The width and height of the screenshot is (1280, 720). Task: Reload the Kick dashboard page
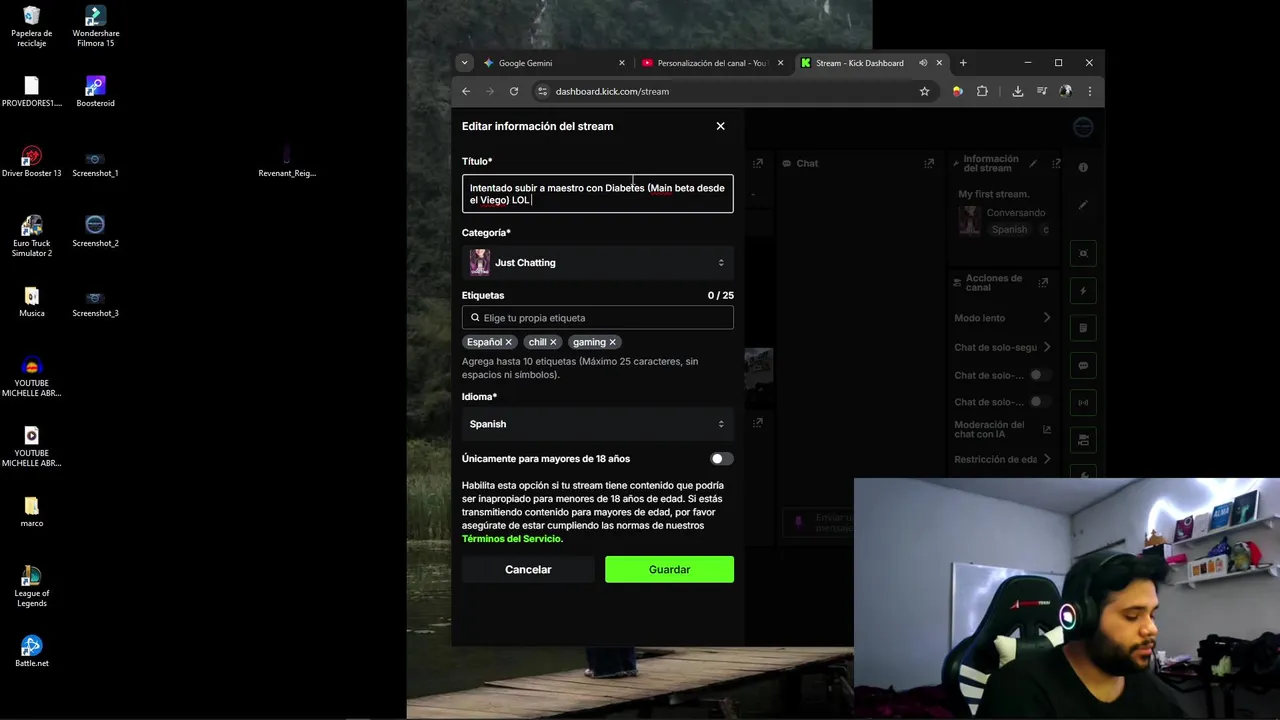(x=514, y=91)
